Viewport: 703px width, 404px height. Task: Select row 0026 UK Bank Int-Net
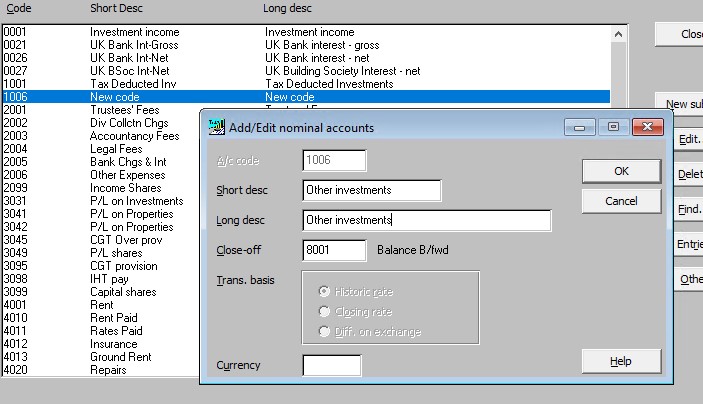pyautogui.click(x=306, y=58)
